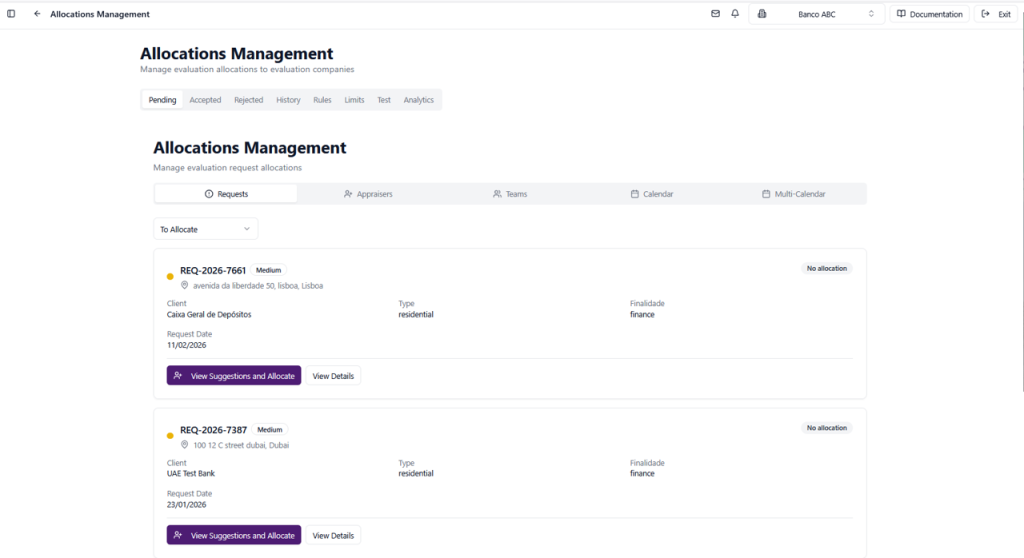
Task: Open the Appraisers view tab
Action: (x=367, y=194)
